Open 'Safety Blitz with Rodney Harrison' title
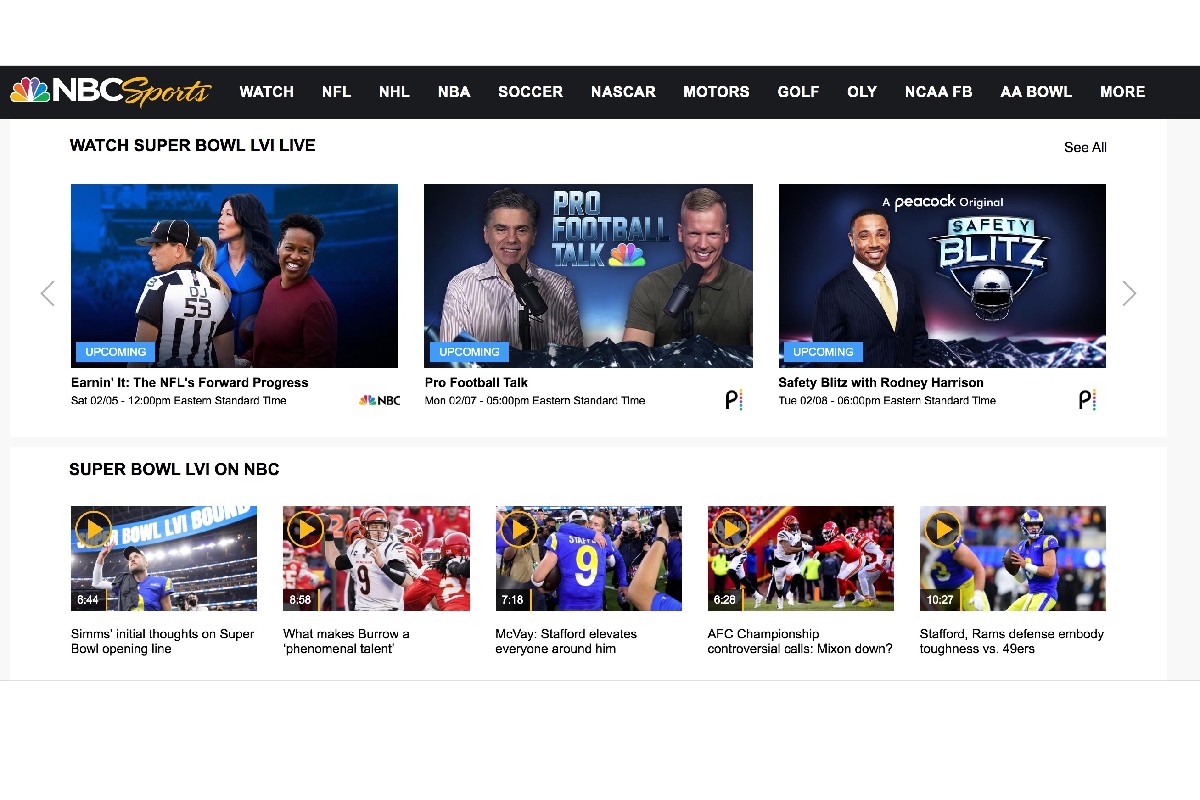Viewport: 1200px width, 800px height. 881,383
